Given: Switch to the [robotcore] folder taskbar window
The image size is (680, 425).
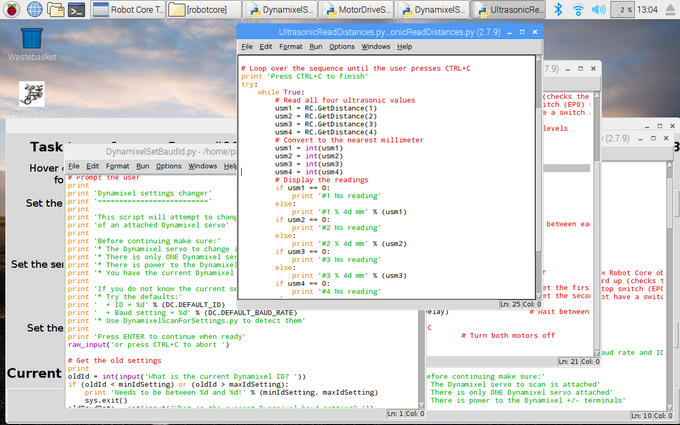Looking at the screenshot, I should [204, 10].
